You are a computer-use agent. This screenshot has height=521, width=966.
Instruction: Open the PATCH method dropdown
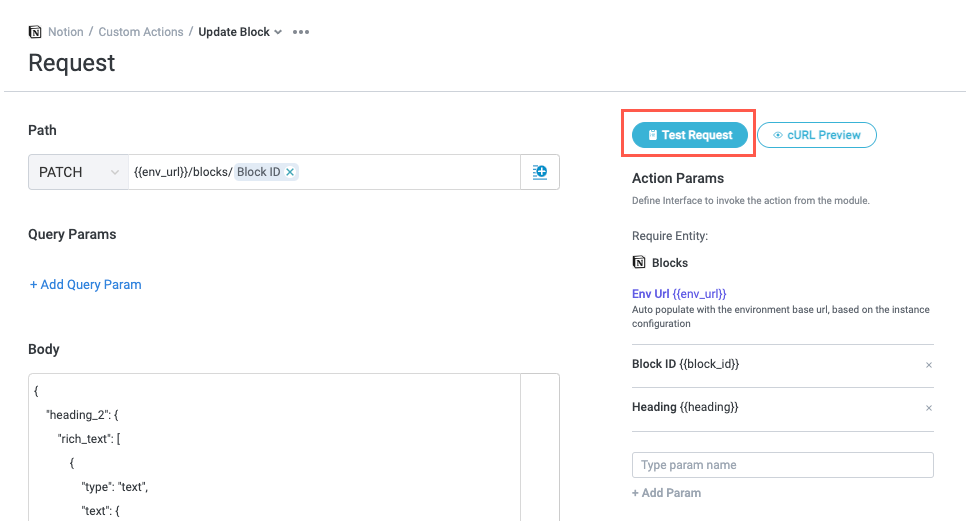78,172
